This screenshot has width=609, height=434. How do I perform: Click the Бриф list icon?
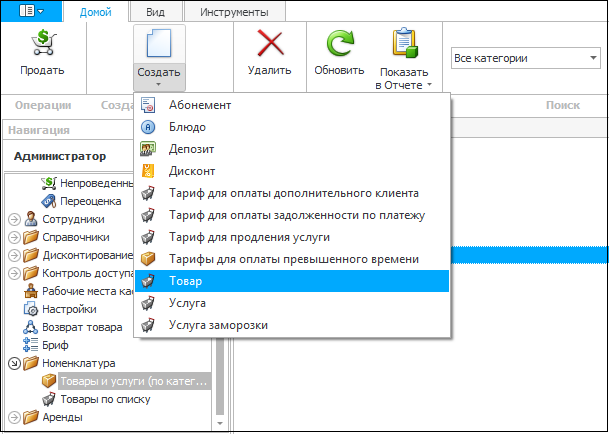click(31, 345)
